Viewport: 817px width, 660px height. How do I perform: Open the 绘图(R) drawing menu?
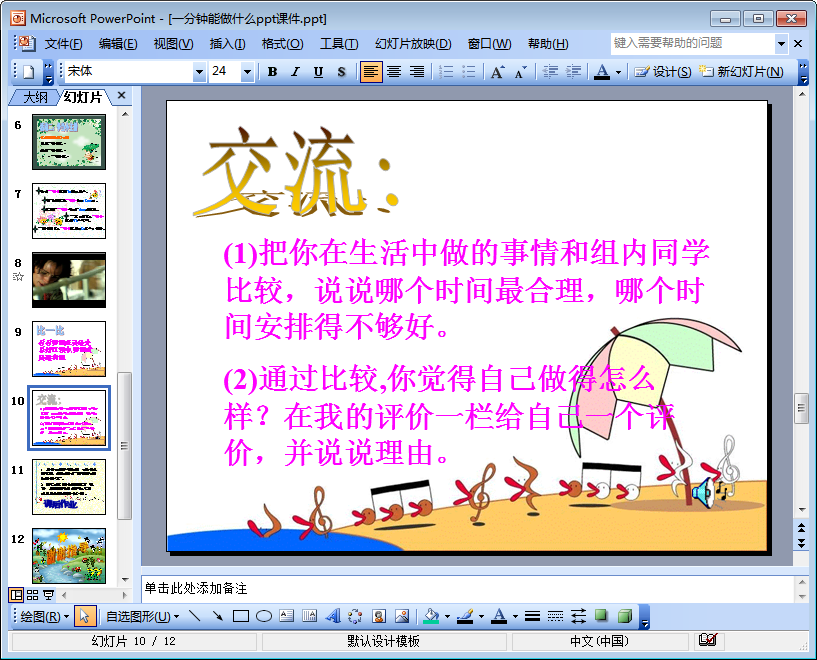pyautogui.click(x=44, y=617)
